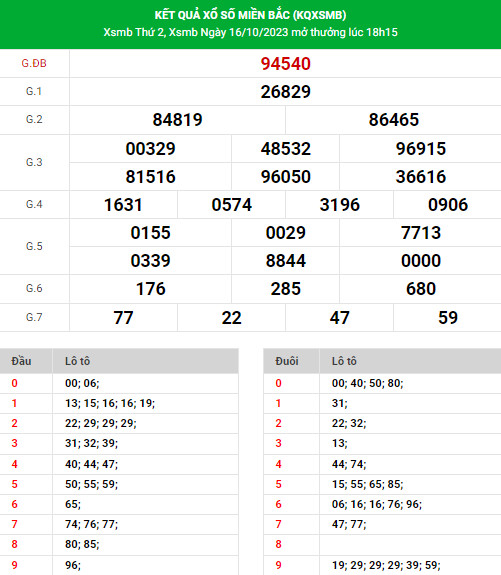Click G.7 number 59

click(448, 318)
